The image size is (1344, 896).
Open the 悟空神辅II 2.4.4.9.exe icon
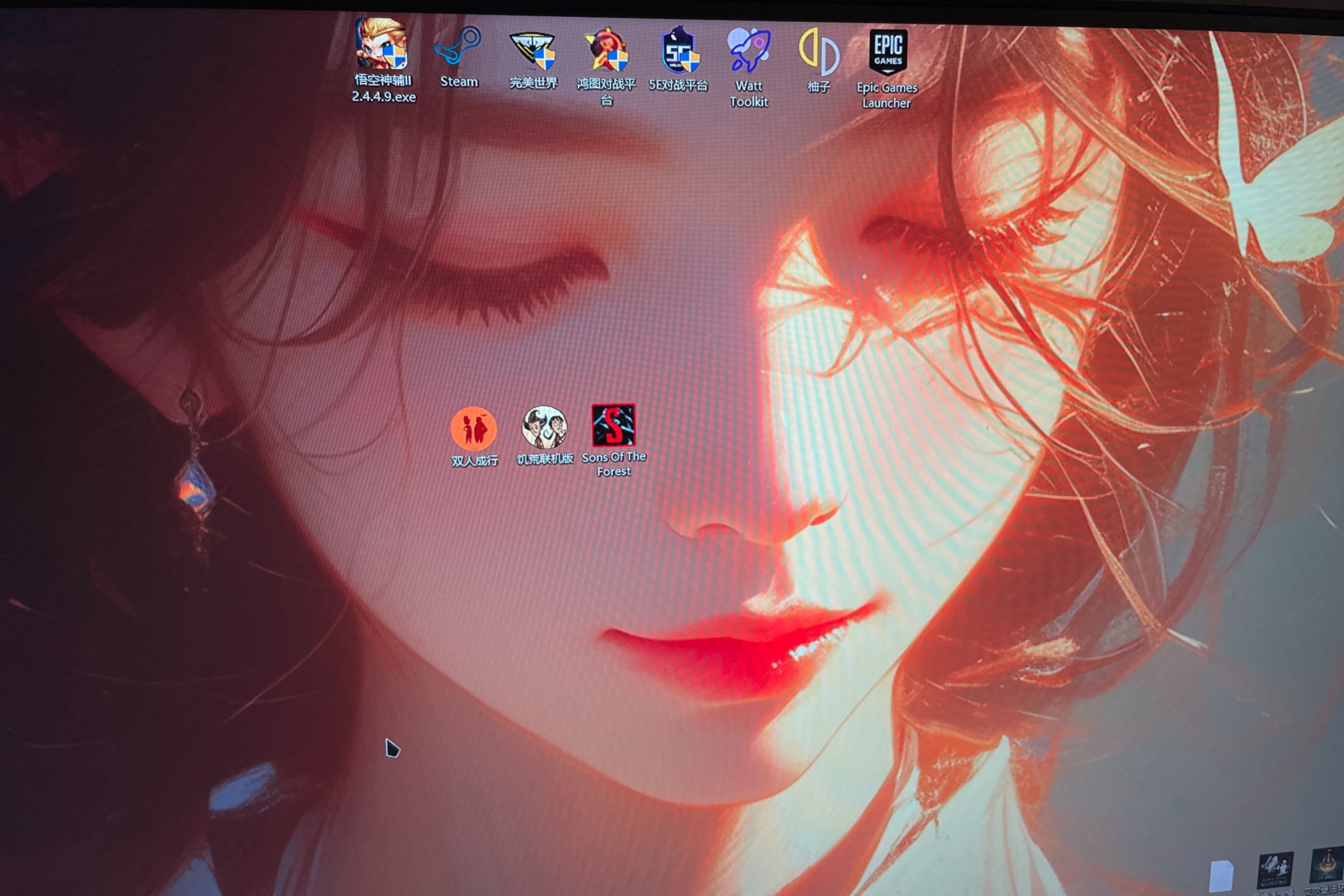click(381, 44)
